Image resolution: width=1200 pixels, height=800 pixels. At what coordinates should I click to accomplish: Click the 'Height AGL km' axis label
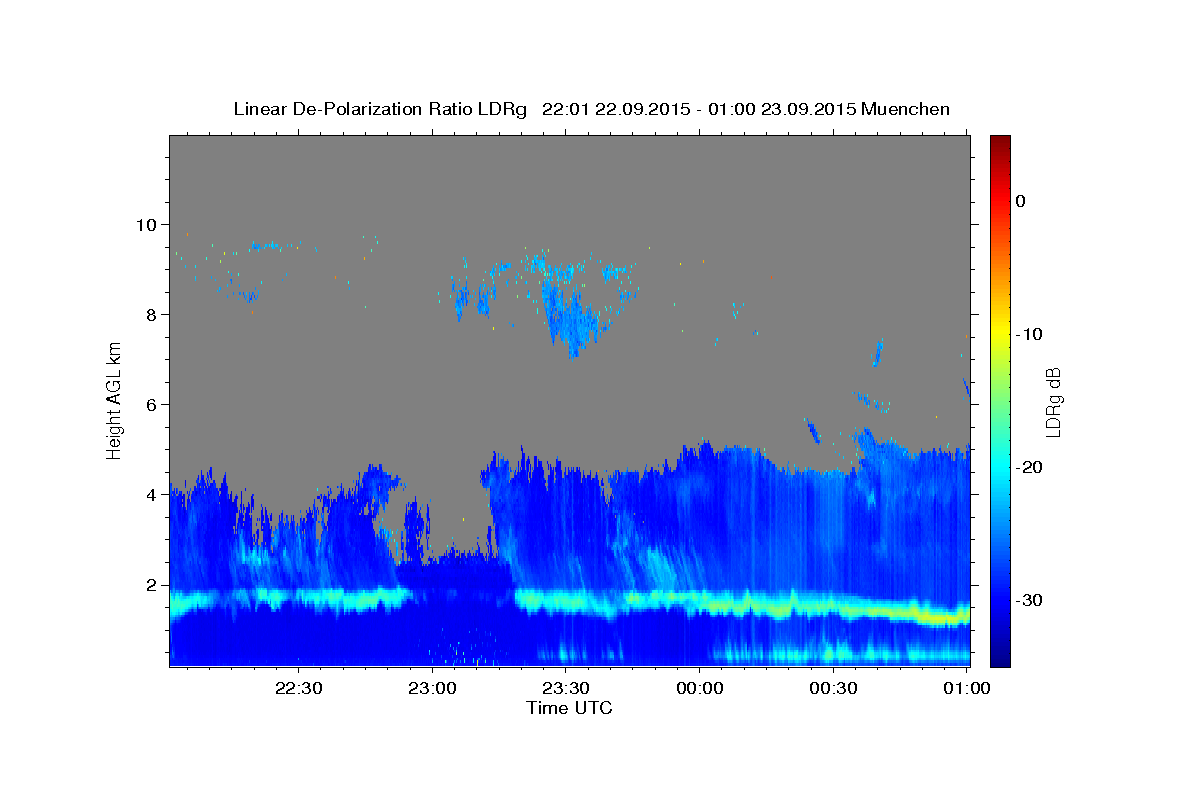click(115, 401)
